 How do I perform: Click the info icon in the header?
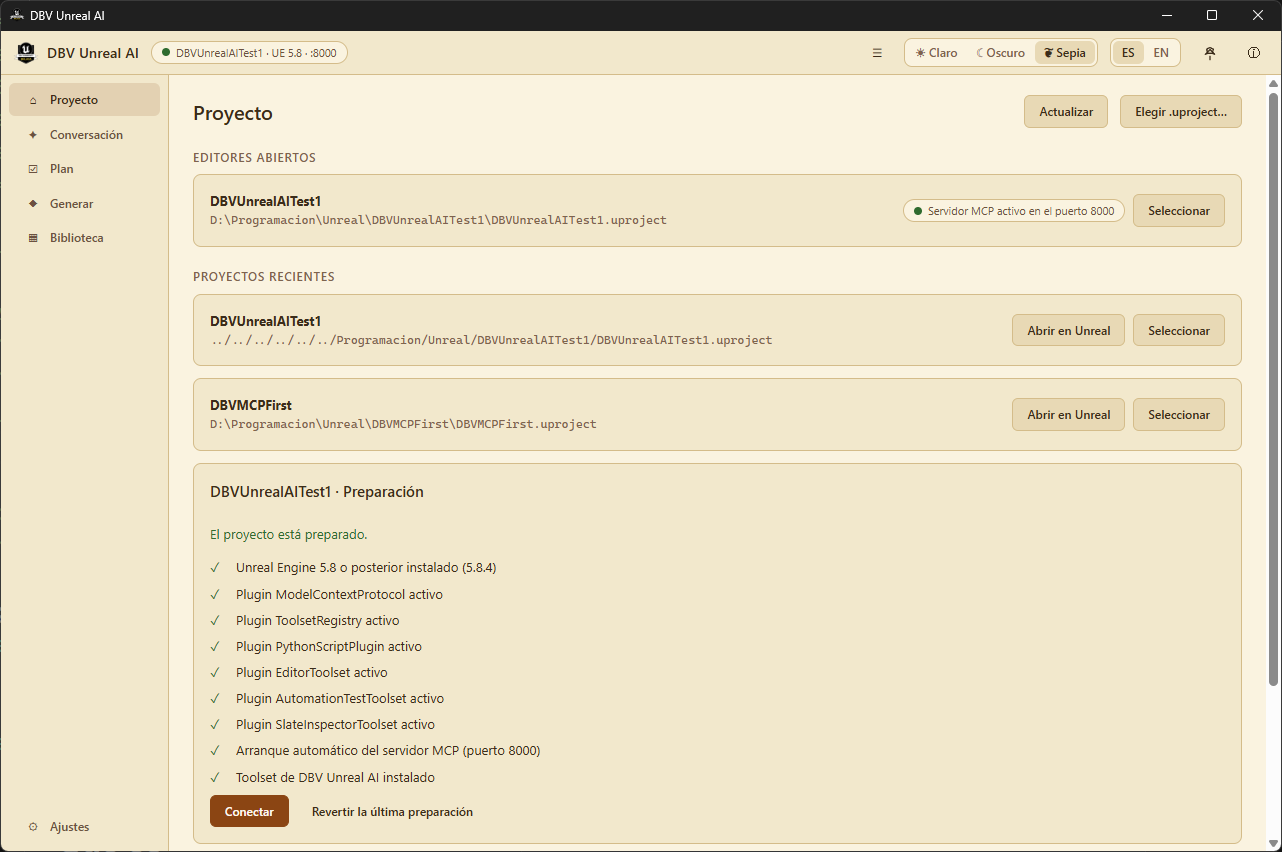[x=1254, y=53]
